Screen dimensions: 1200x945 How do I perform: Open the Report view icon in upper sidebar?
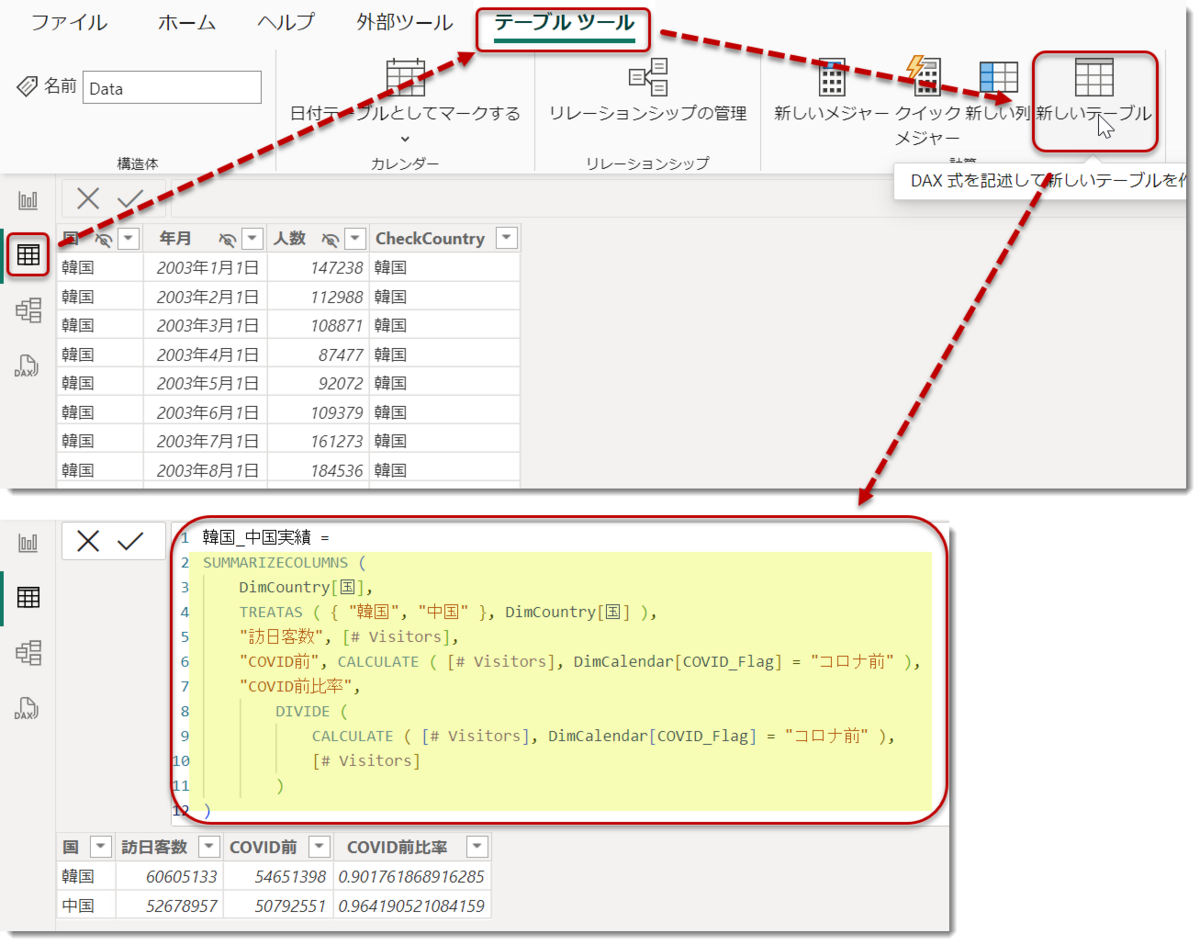coord(28,200)
